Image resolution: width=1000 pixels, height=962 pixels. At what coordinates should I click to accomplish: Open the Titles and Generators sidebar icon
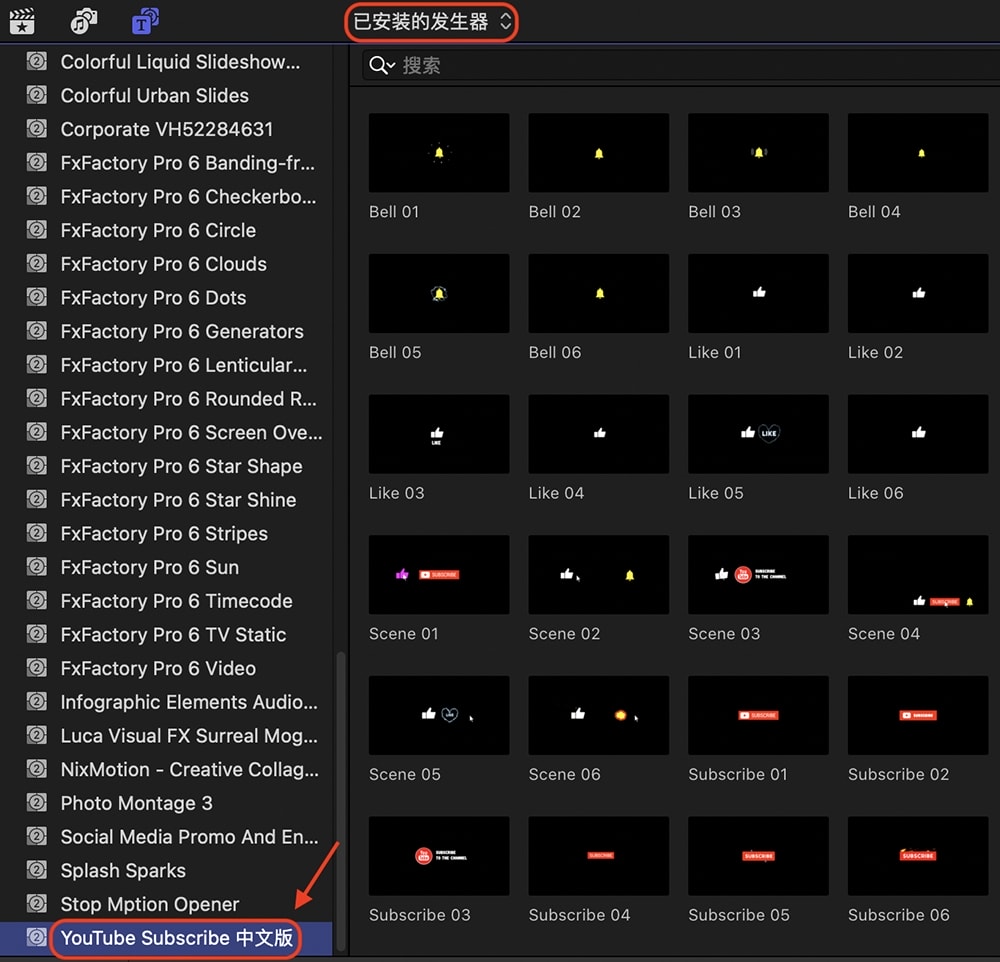[146, 20]
